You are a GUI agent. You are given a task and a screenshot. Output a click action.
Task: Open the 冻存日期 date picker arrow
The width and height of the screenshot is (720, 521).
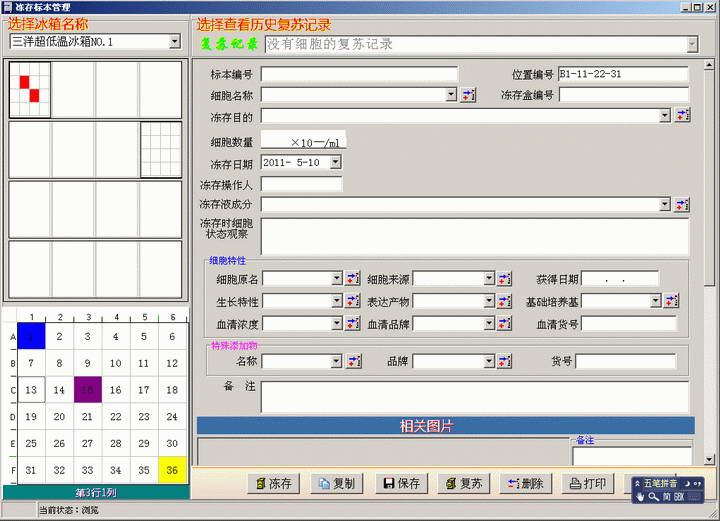[336, 162]
